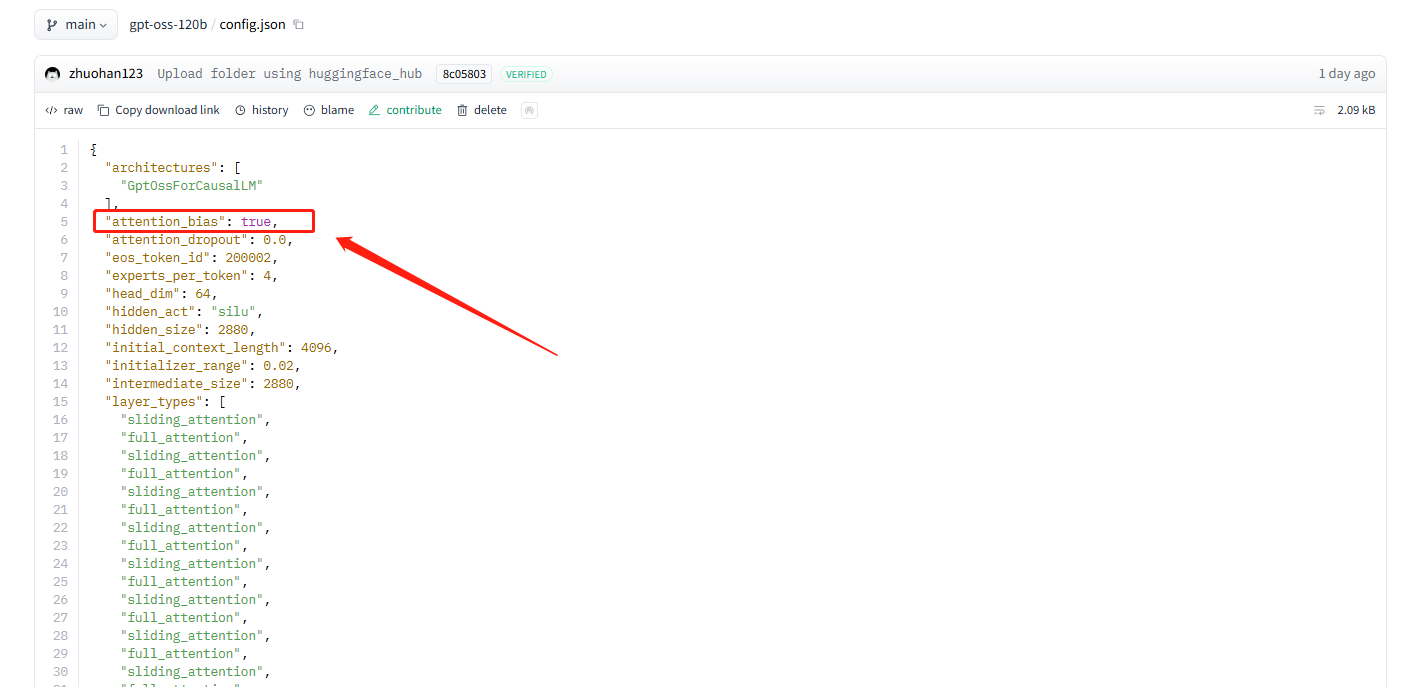Open the main branch dropdown
1416x687 pixels.
76,24
